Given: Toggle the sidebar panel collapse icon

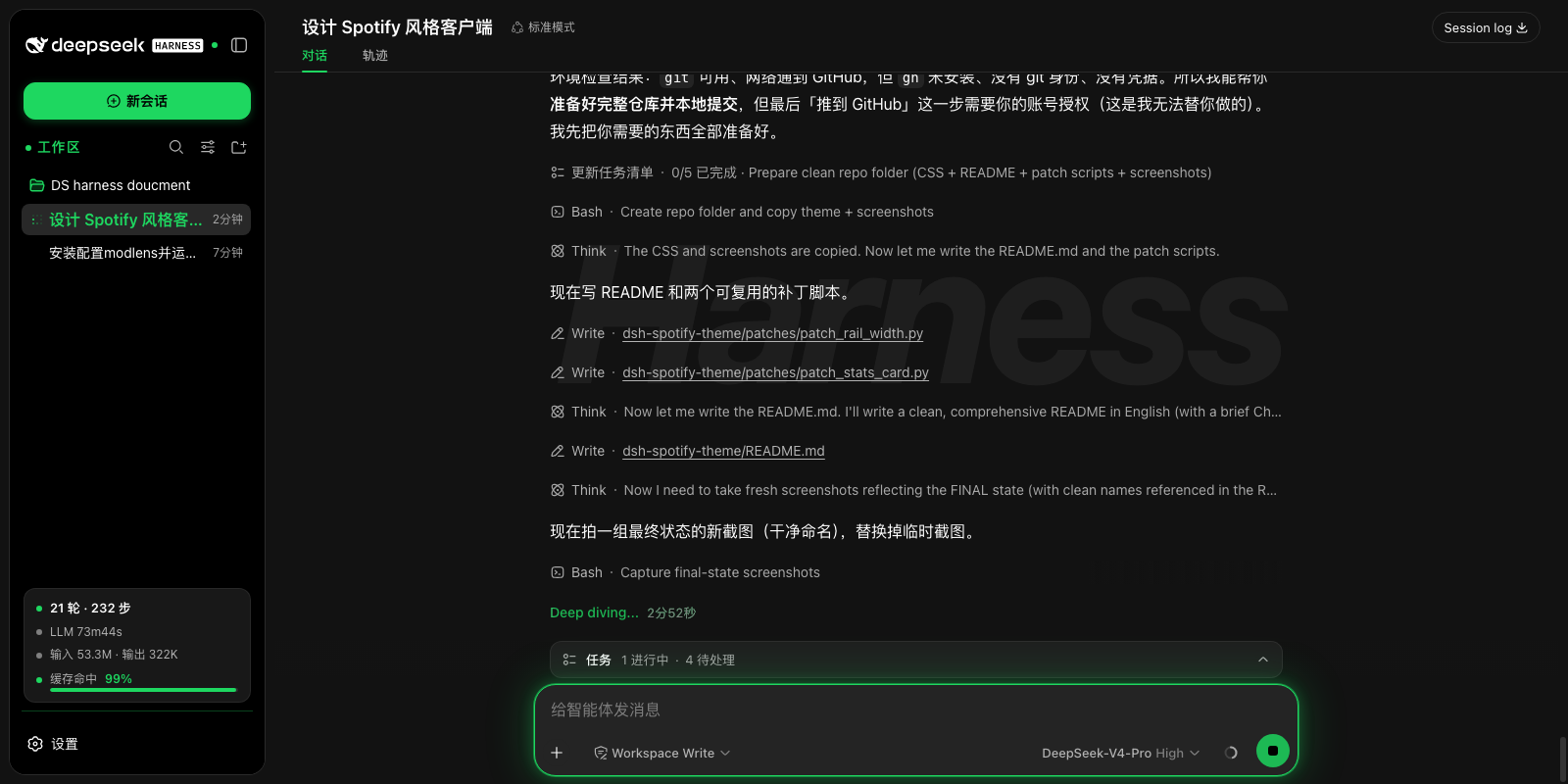Looking at the screenshot, I should pos(239,45).
